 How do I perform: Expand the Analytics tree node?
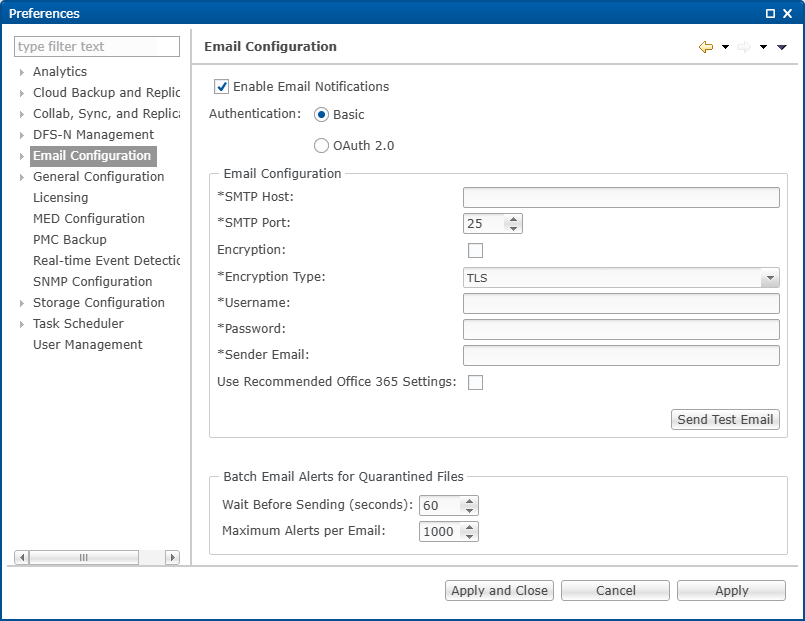pos(22,71)
